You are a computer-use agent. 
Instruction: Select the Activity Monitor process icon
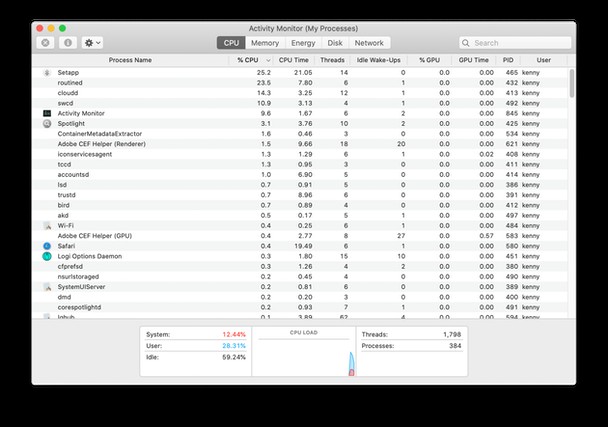(x=47, y=113)
